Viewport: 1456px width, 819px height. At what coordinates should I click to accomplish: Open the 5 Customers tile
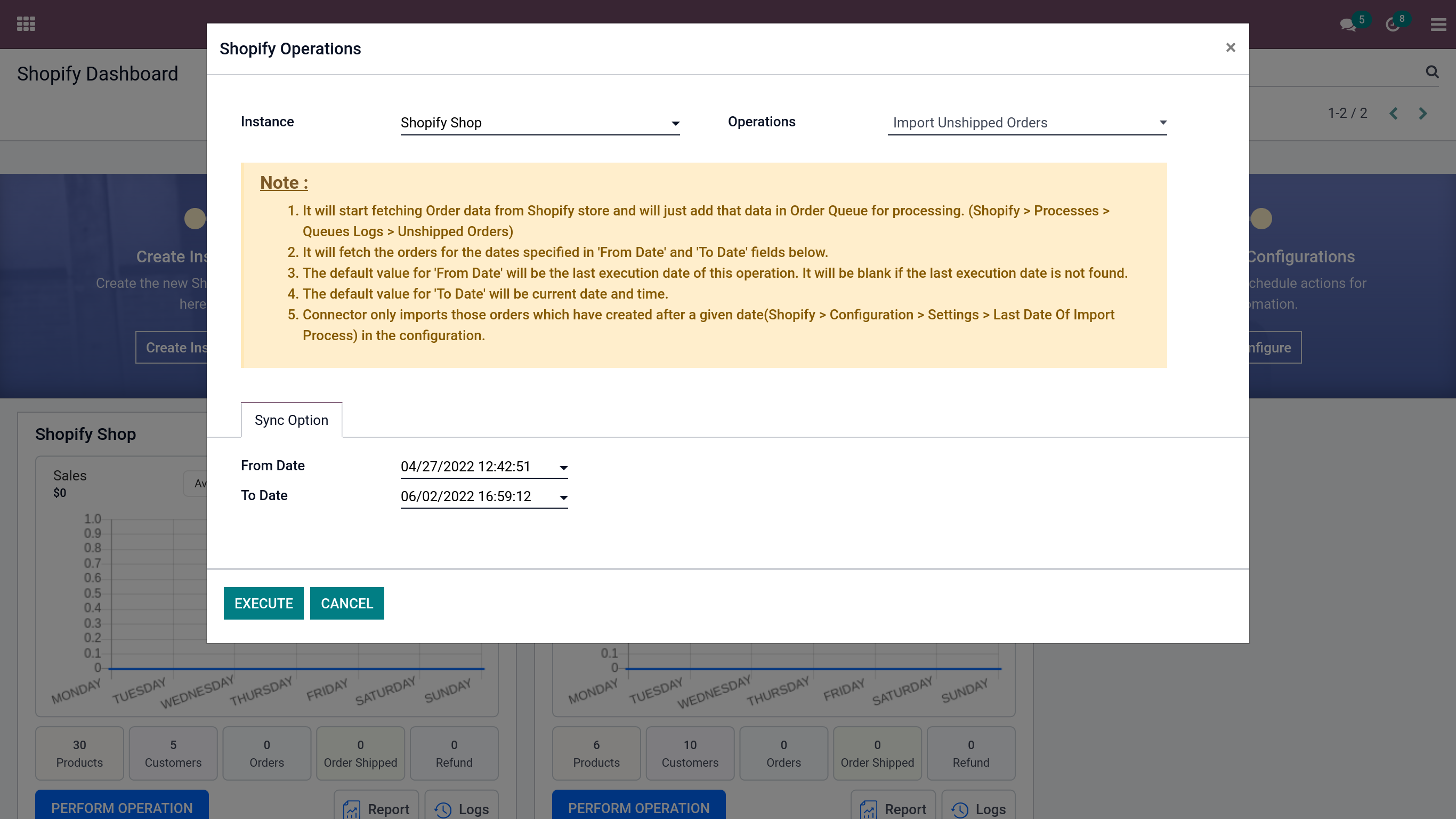tap(173, 753)
